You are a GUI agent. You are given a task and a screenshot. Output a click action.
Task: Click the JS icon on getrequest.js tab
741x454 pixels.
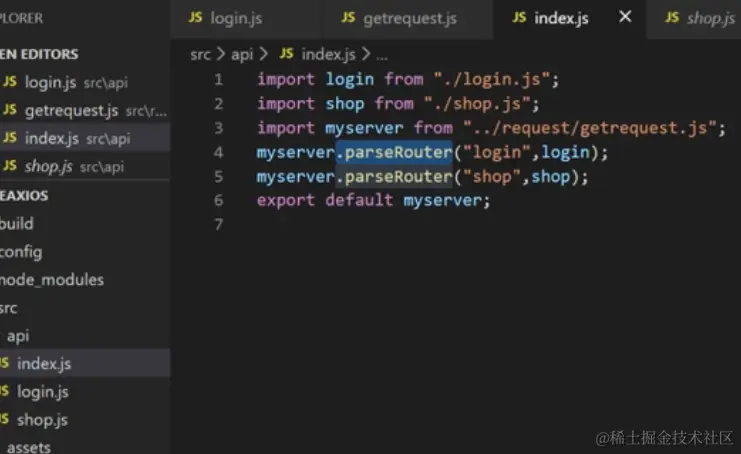click(348, 17)
